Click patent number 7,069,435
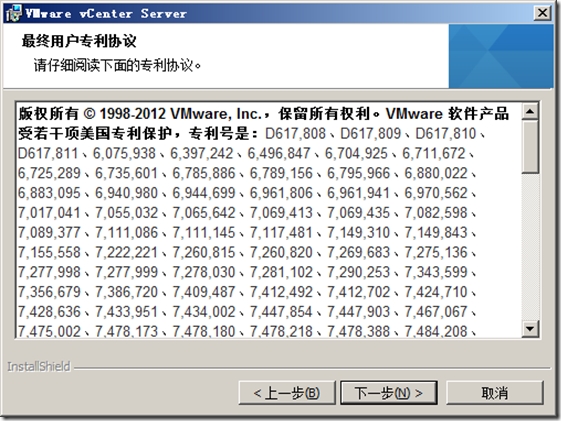 [x=358, y=213]
